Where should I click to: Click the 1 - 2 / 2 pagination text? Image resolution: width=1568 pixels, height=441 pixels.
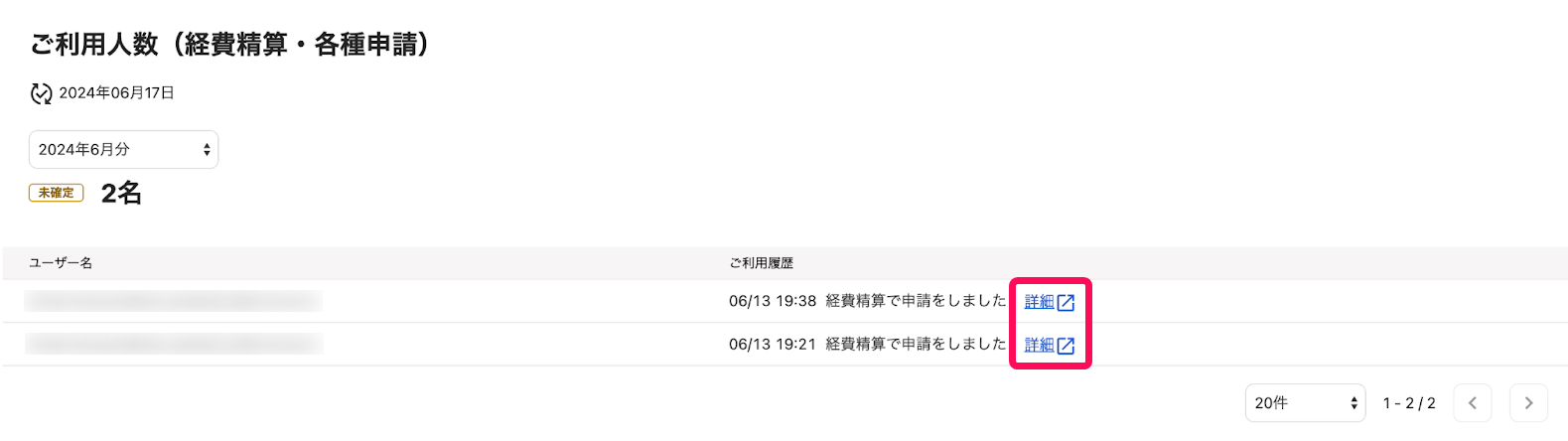(x=1409, y=403)
